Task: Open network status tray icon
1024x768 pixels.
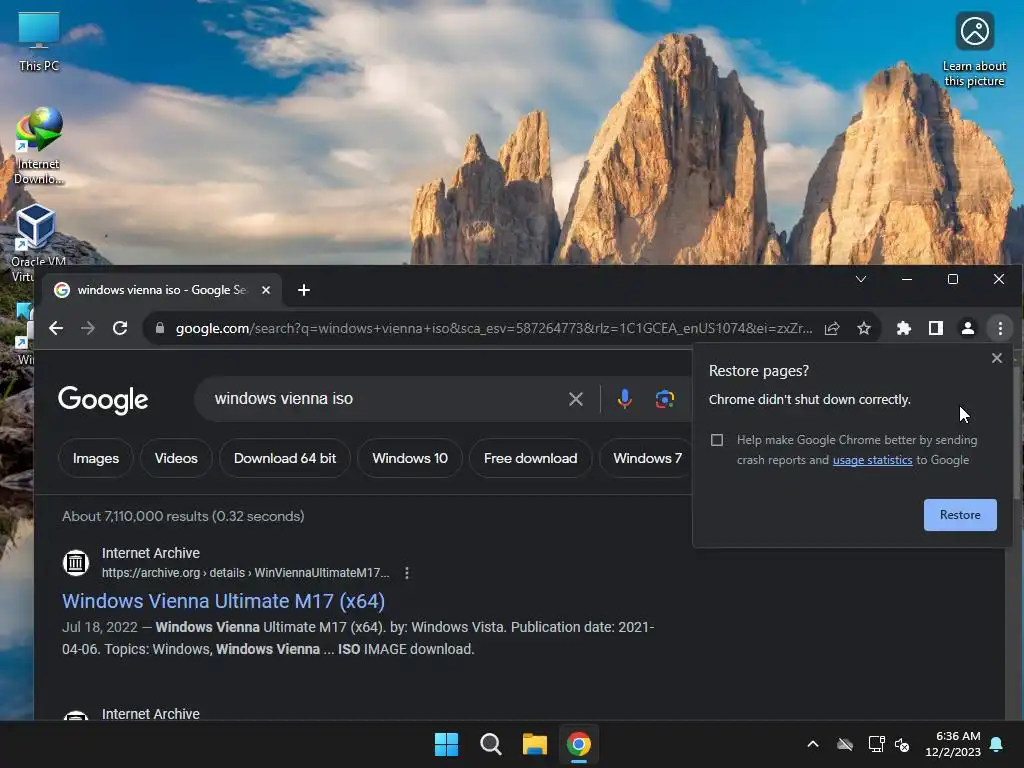Action: point(876,744)
